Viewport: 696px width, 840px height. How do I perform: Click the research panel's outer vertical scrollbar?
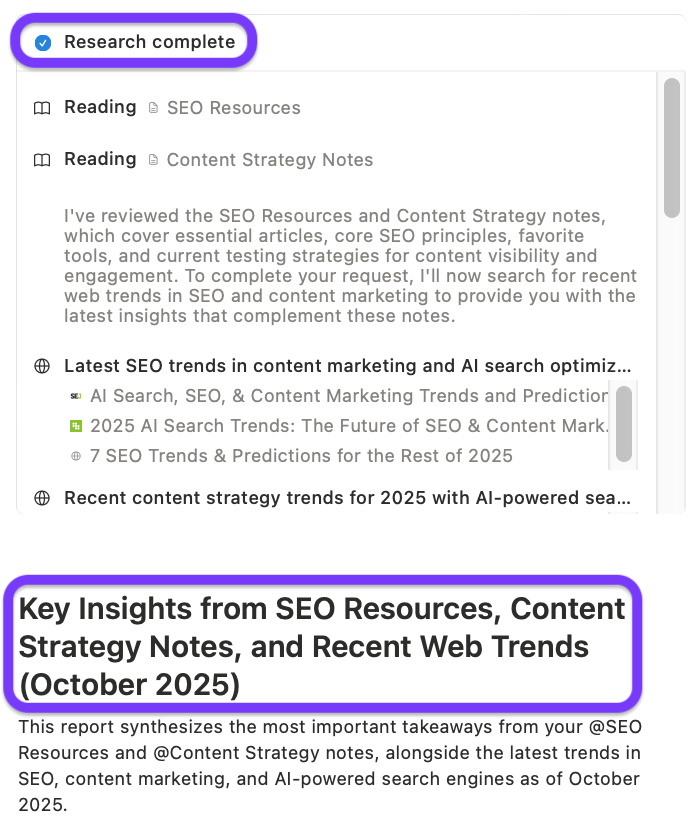pyautogui.click(x=674, y=146)
